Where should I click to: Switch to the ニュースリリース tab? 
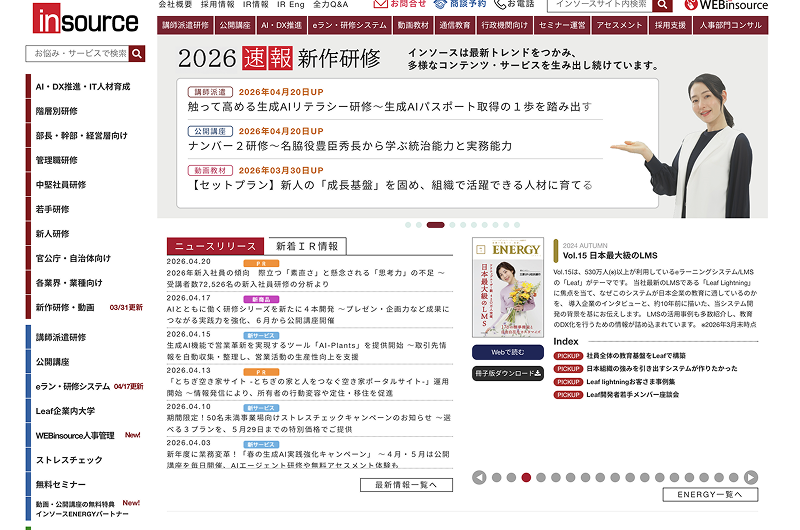pos(215,246)
